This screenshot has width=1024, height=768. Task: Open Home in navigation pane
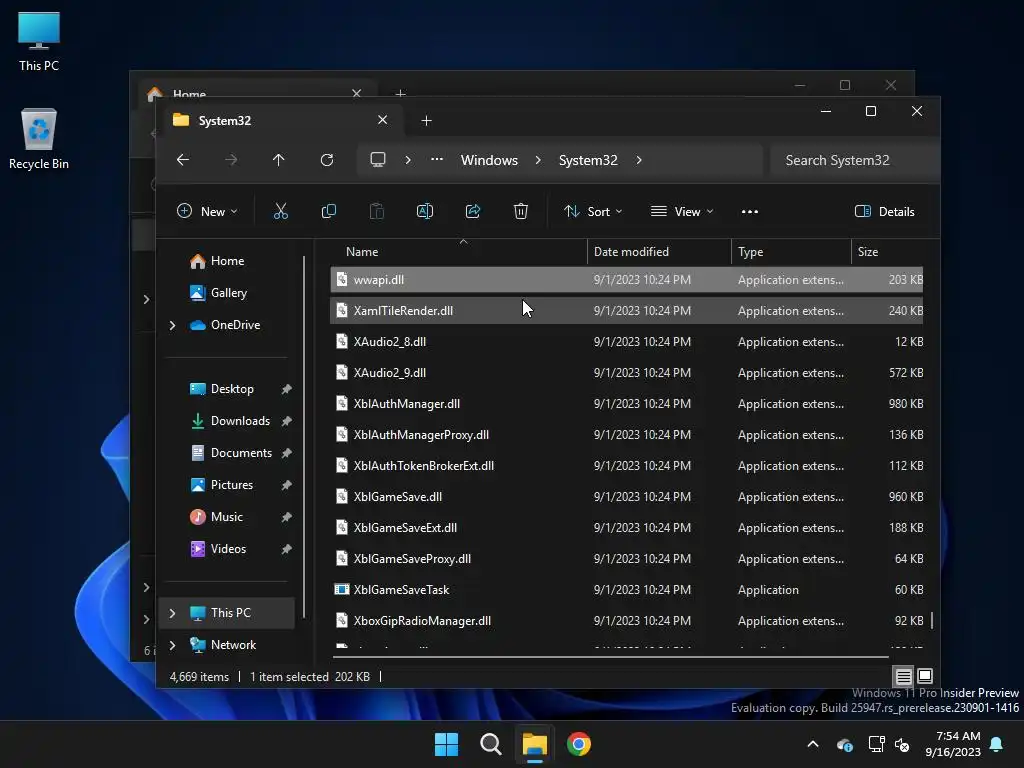227,261
